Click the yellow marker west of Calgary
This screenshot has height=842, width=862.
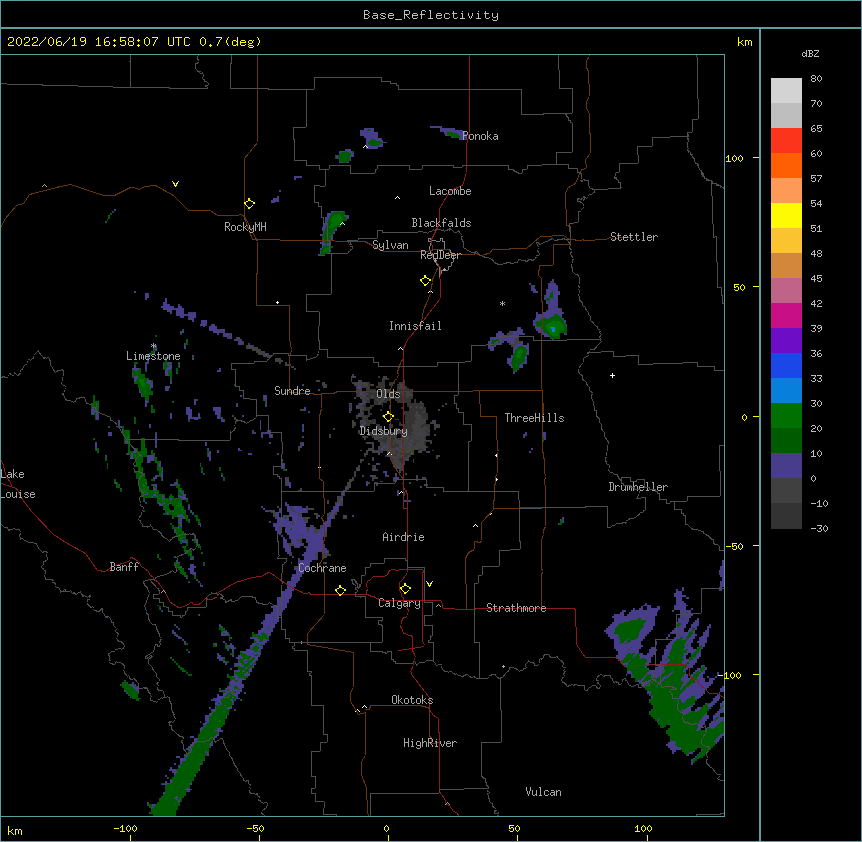tap(340, 590)
